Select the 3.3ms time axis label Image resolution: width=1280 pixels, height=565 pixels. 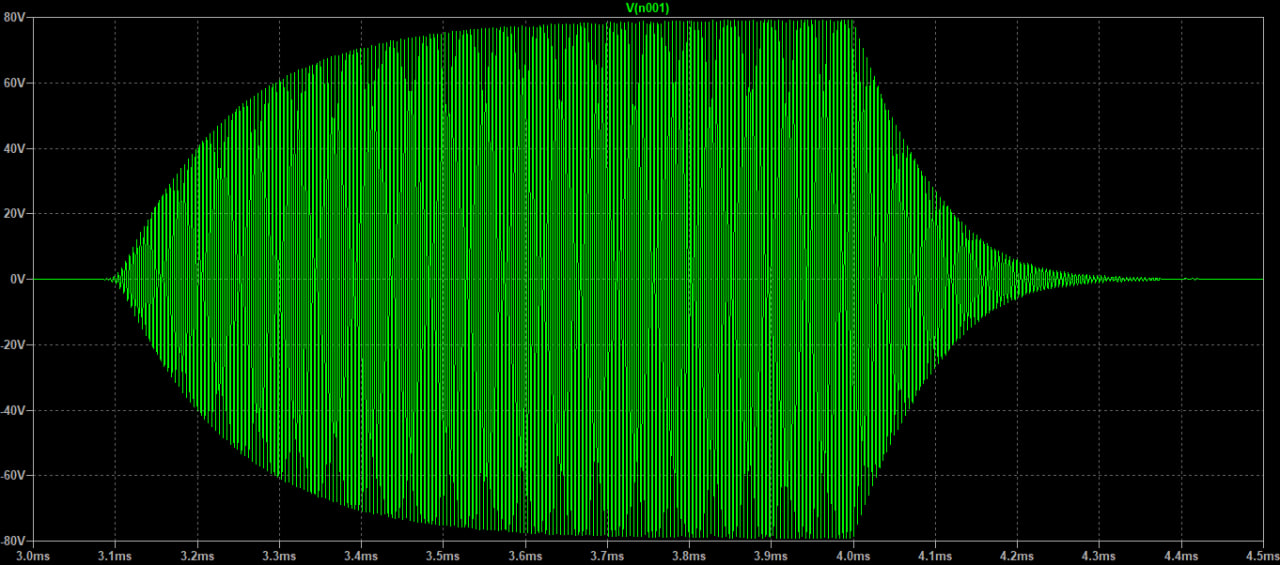(x=279, y=556)
